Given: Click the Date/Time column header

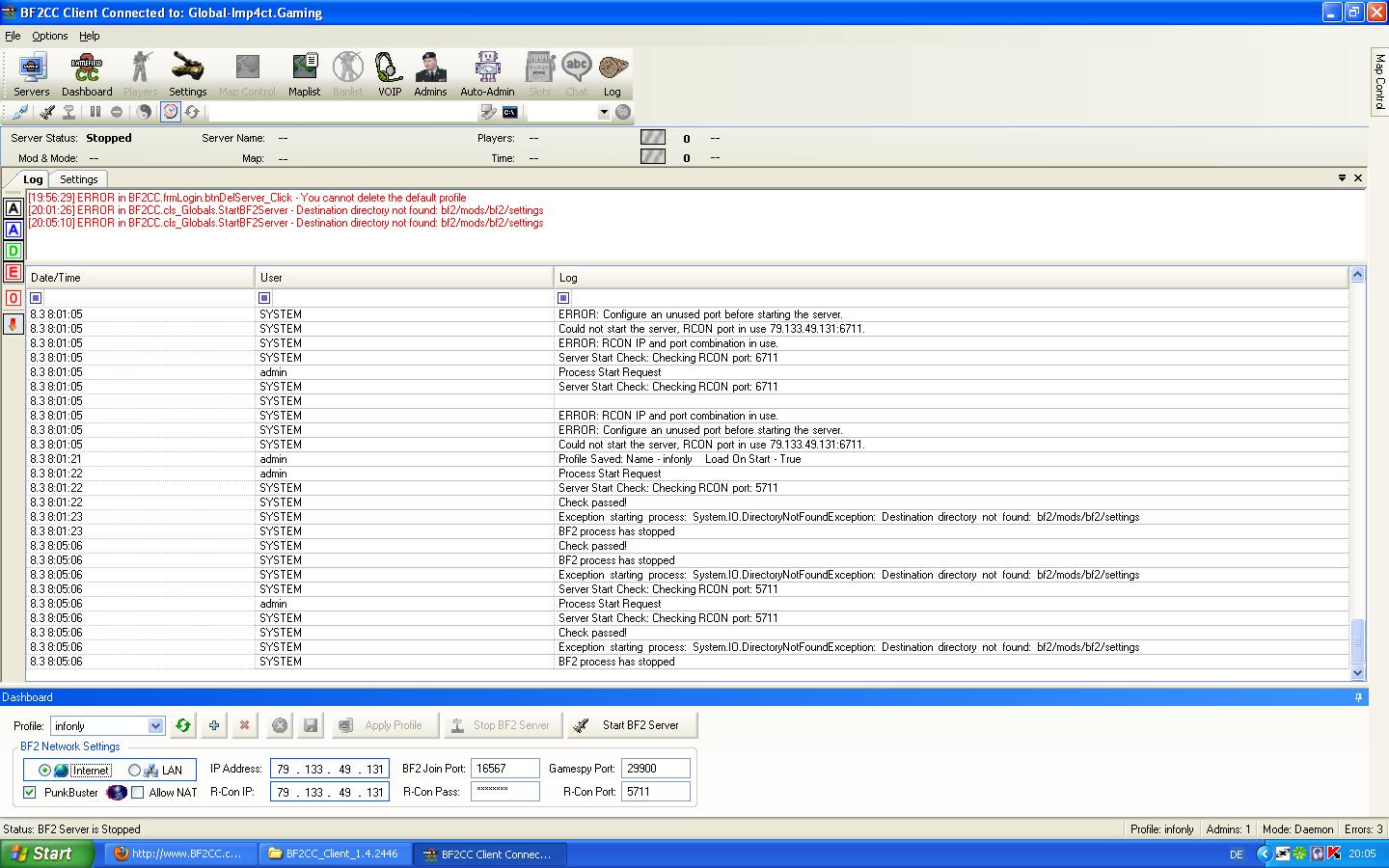Looking at the screenshot, I should click(x=140, y=278).
